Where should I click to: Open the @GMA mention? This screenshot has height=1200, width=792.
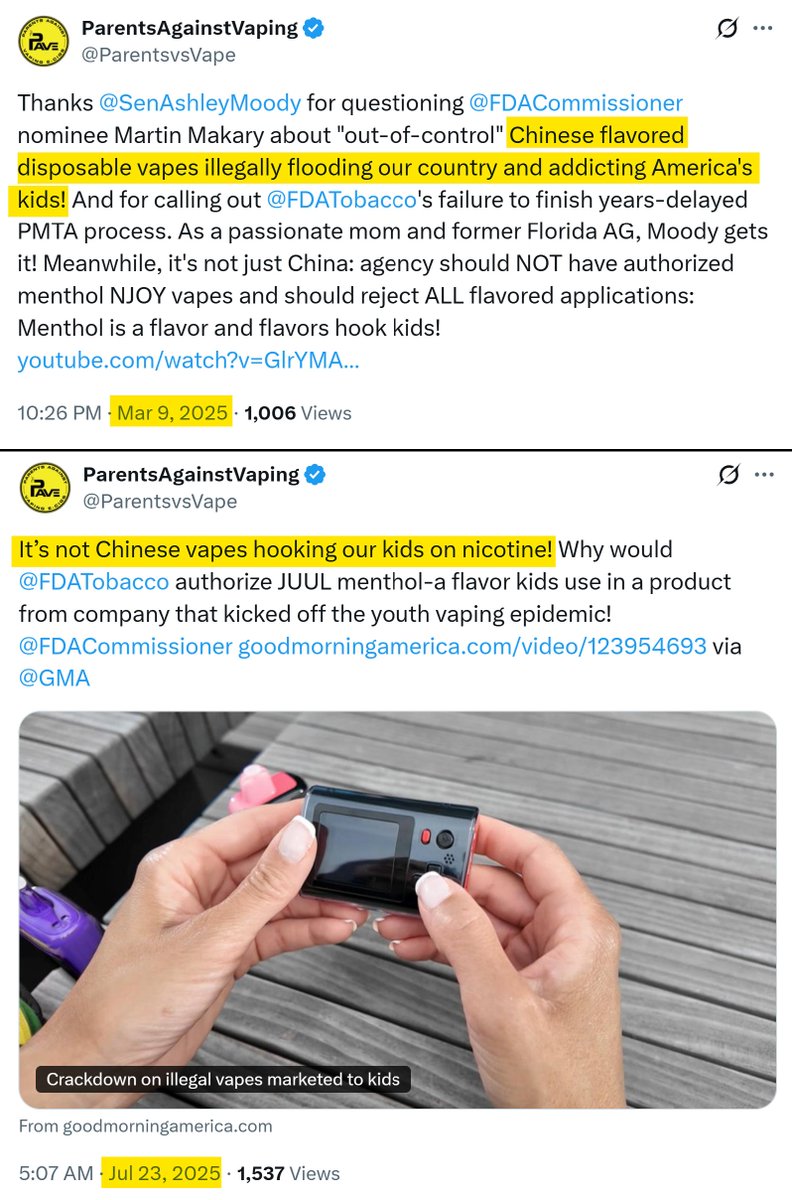(54, 678)
